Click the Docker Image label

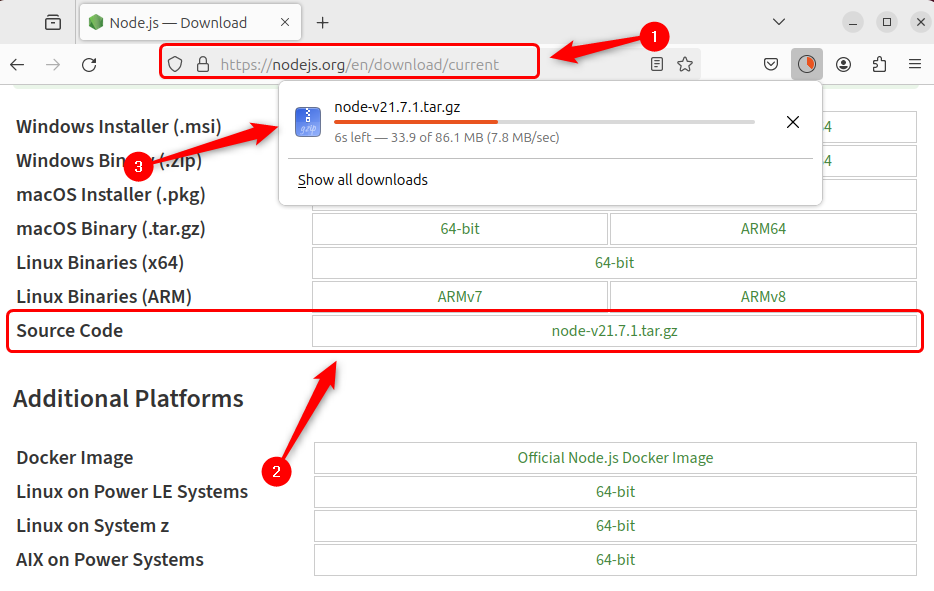pyautogui.click(x=75, y=458)
